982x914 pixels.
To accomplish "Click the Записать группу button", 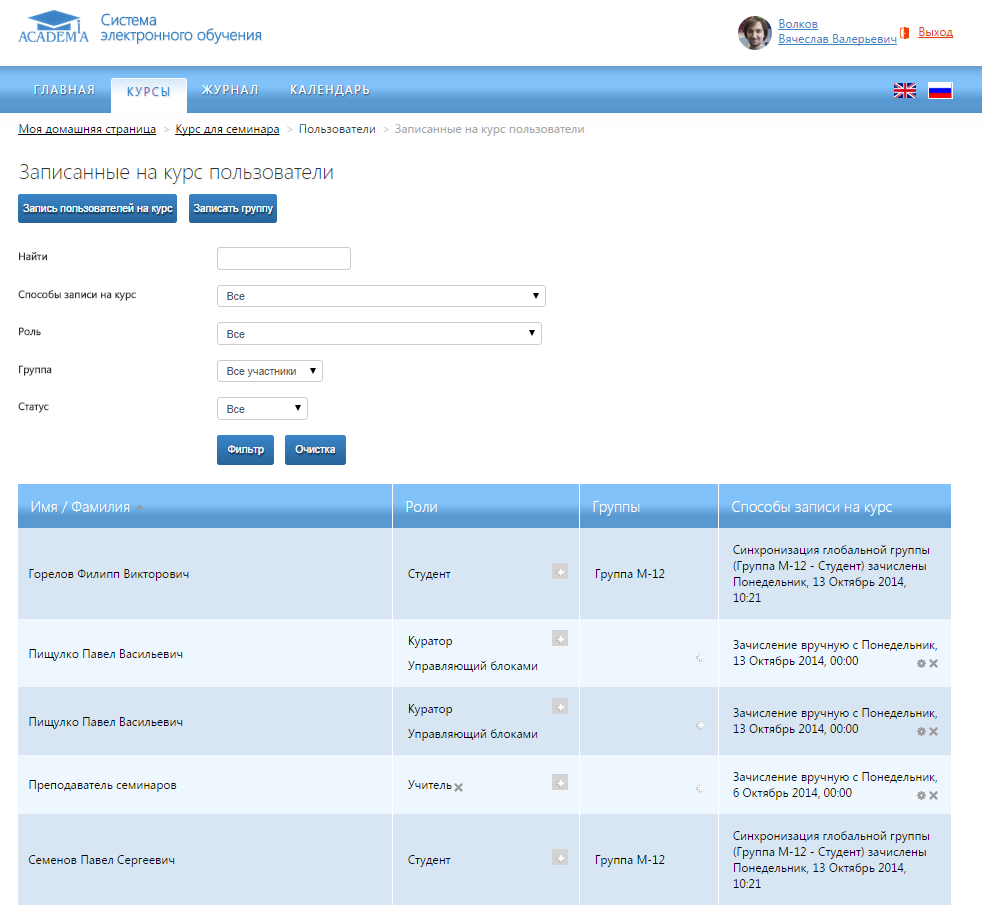I will [x=232, y=208].
